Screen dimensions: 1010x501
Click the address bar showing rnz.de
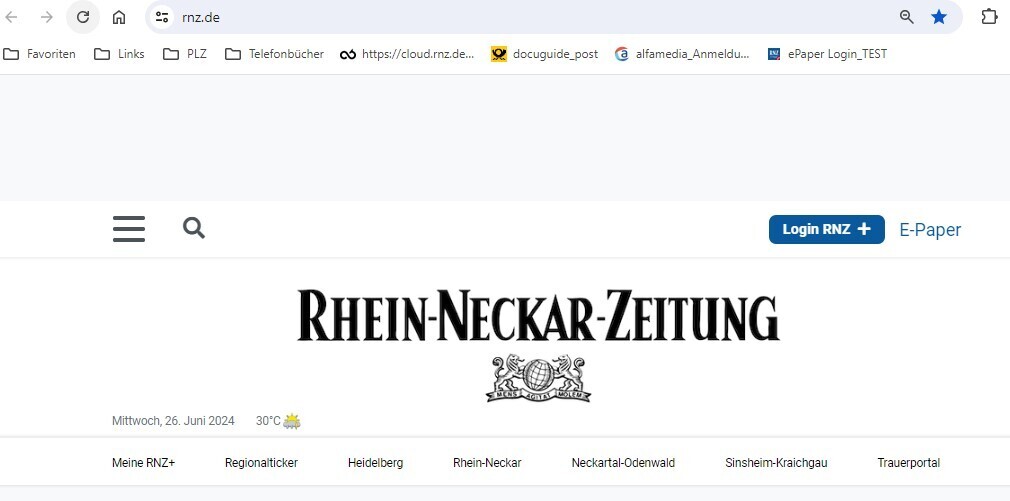coord(535,17)
